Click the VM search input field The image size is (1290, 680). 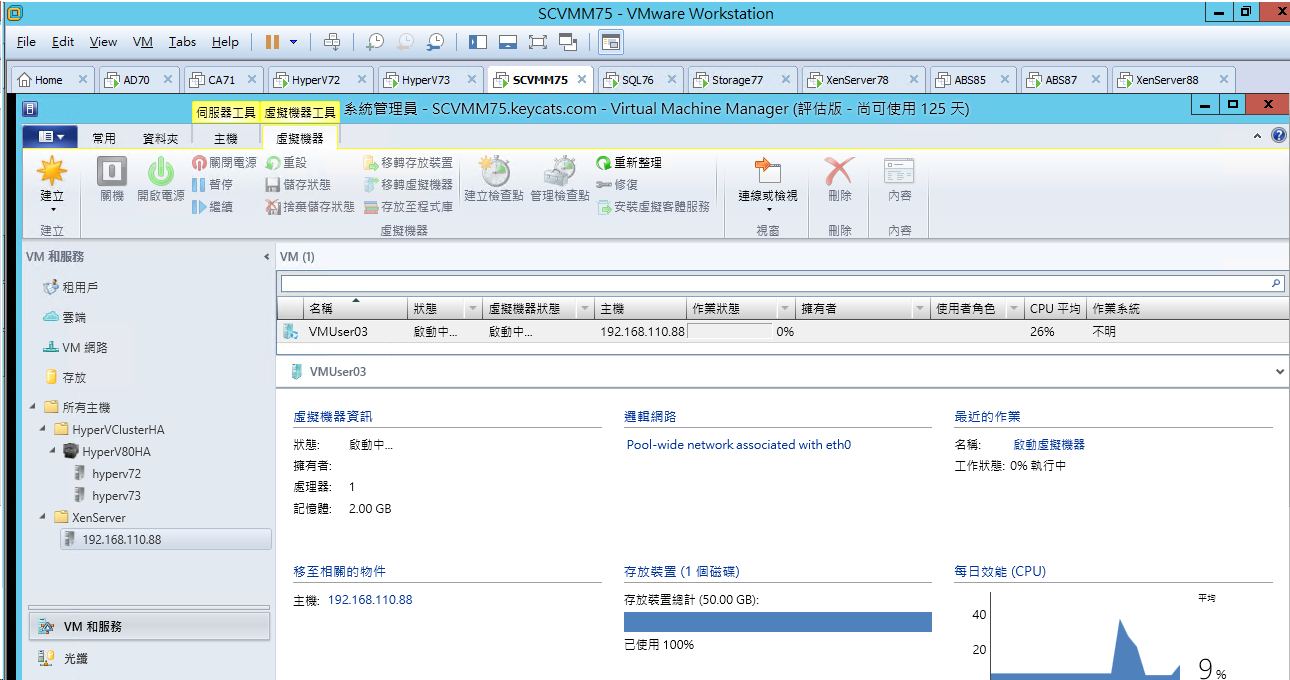pos(782,284)
